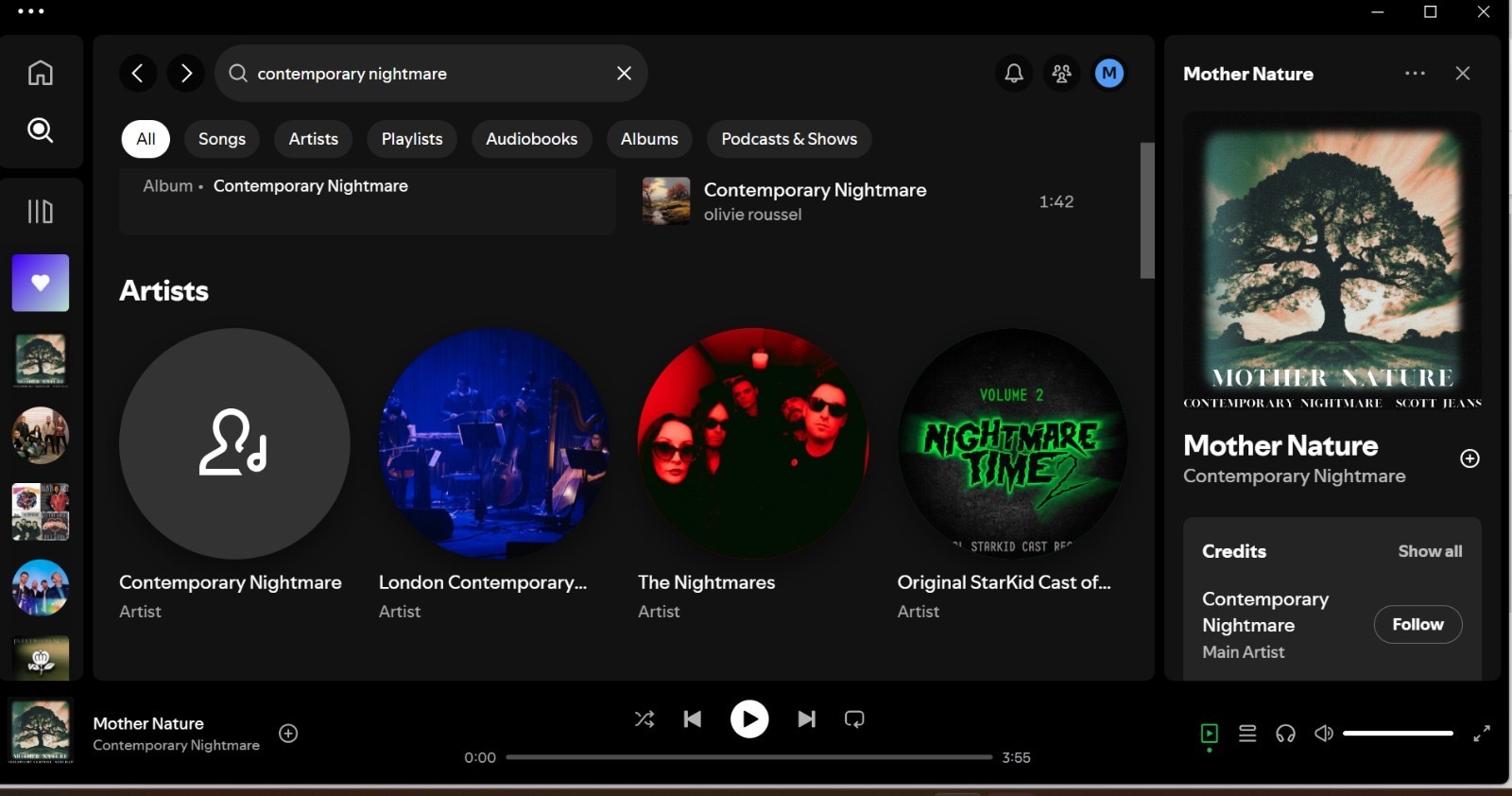Screen dimensions: 1512x796
Task: Adjust the volume slider
Action: click(x=1398, y=734)
